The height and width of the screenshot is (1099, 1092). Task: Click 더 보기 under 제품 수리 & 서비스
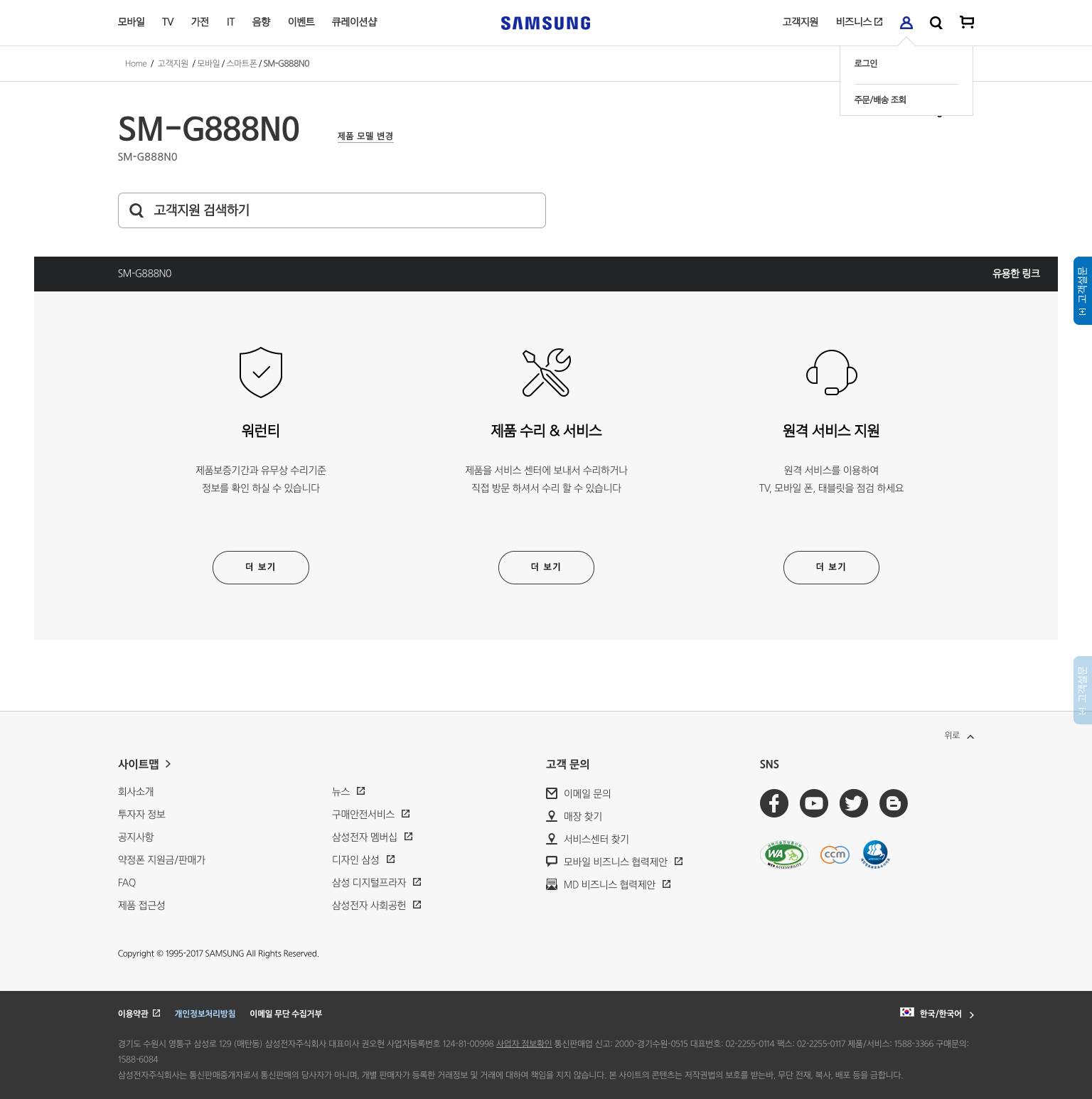pyautogui.click(x=546, y=567)
